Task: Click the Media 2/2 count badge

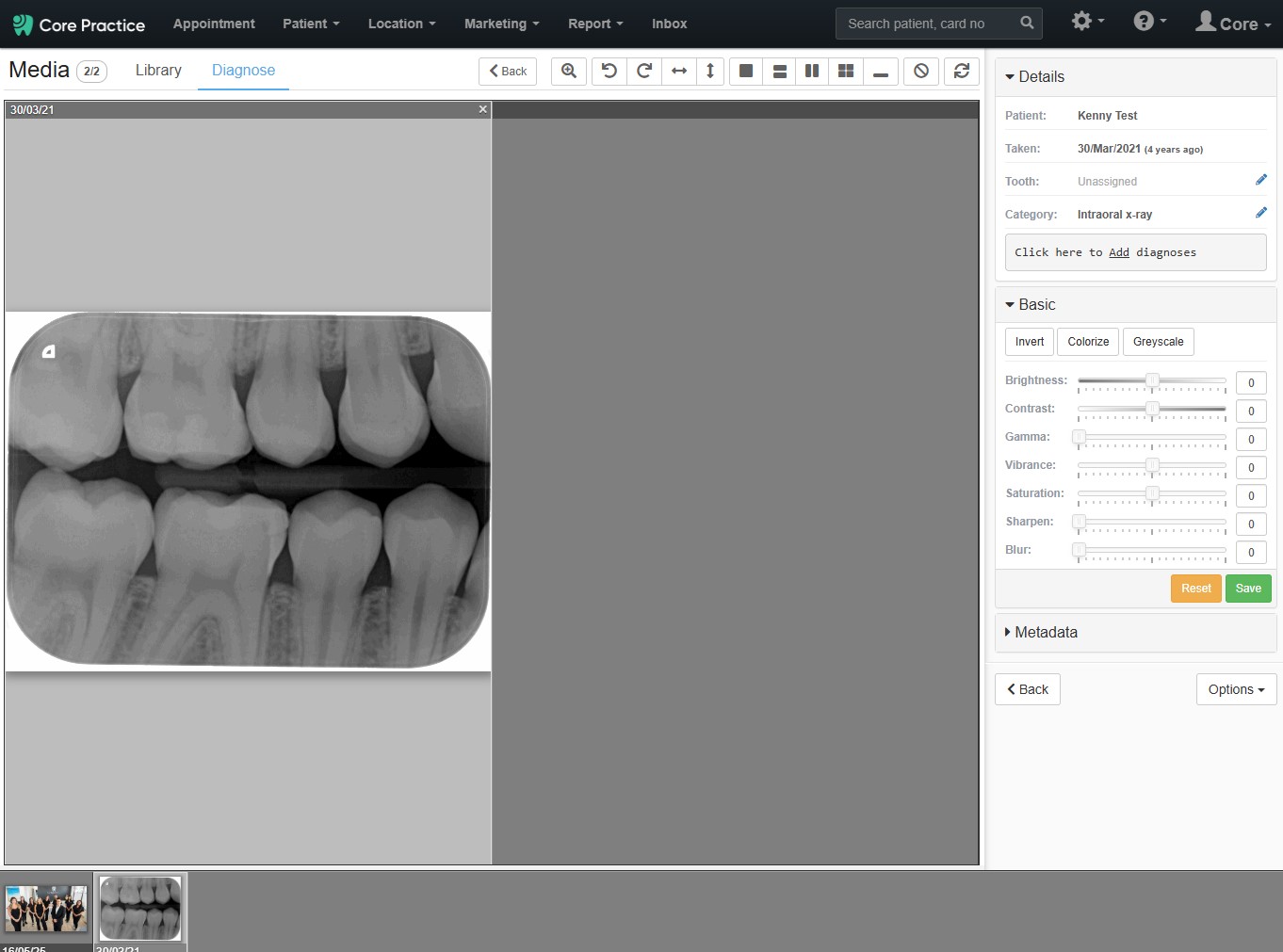Action: click(x=91, y=71)
